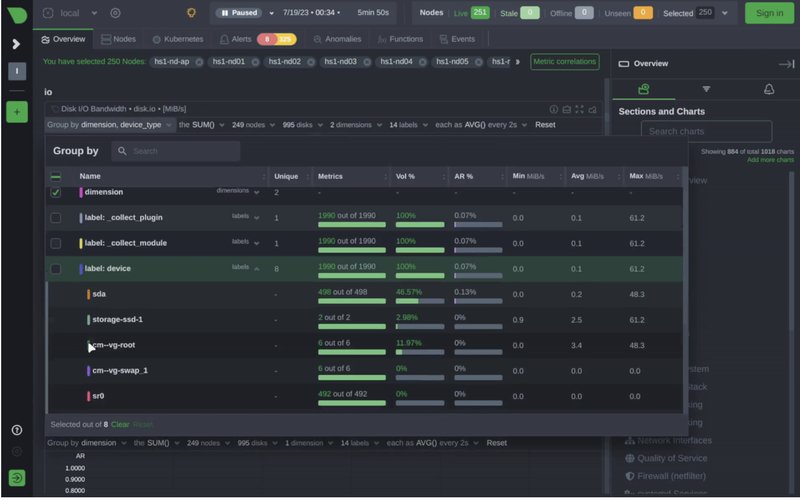The image size is (800, 500).
Task: Switch to the Kubernetes tab
Action: [x=177, y=39]
